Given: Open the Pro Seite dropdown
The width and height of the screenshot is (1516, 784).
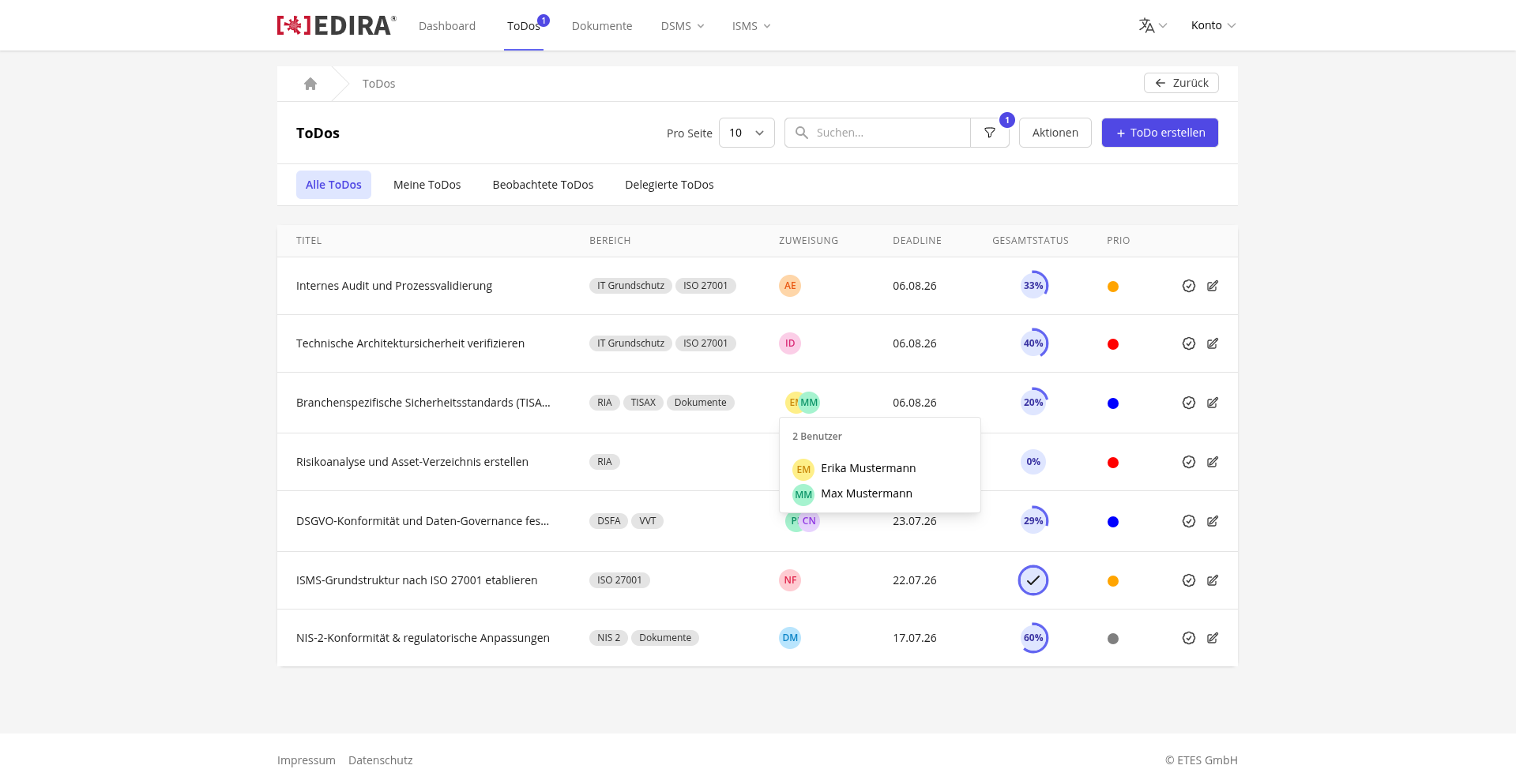Looking at the screenshot, I should pyautogui.click(x=747, y=133).
